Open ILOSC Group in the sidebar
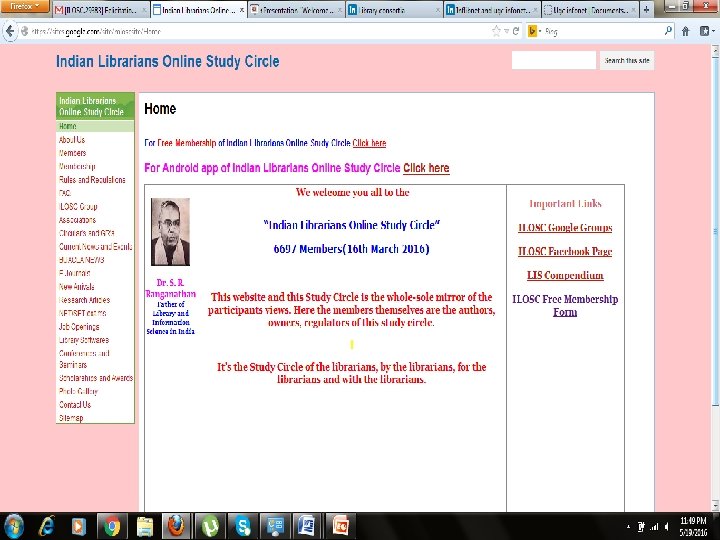Viewport: 720px width, 540px height. 78,207
